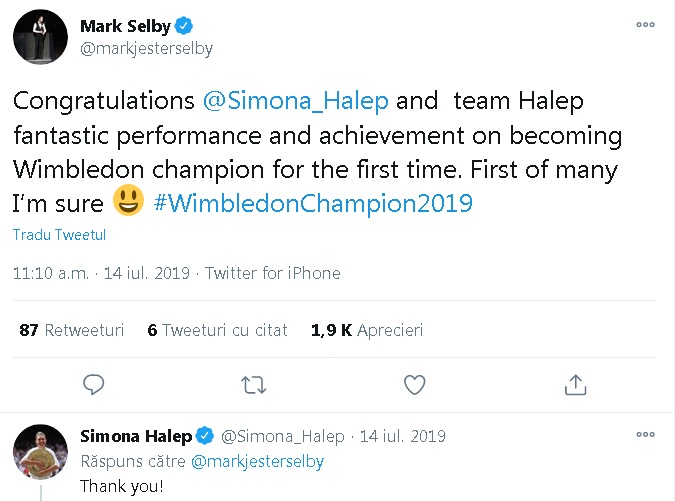Open the Simona Halep display name
675x501 pixels.
135,437
